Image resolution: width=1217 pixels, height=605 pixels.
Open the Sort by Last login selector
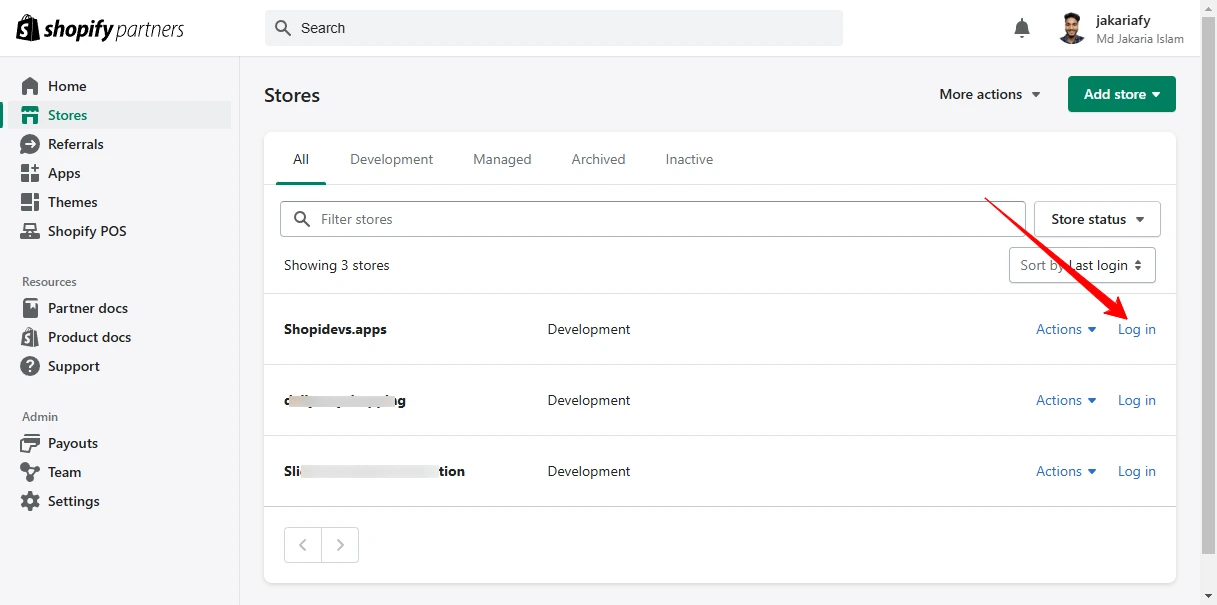coord(1082,265)
